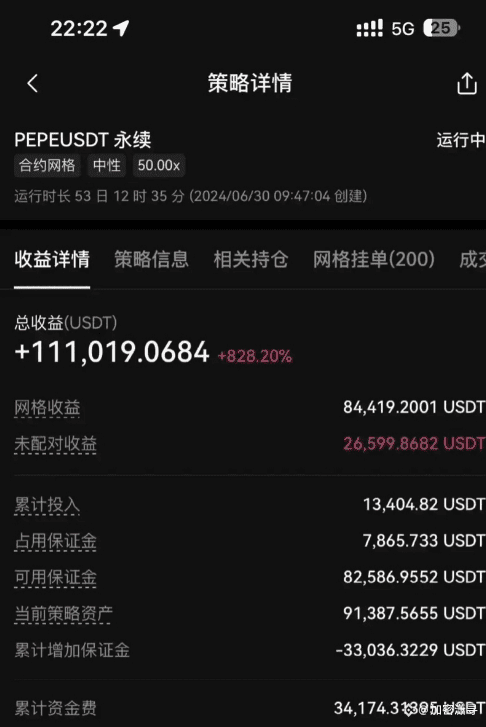This screenshot has height=727, width=486.
Task: Tap the 合约网格 tag
Action: (47, 166)
